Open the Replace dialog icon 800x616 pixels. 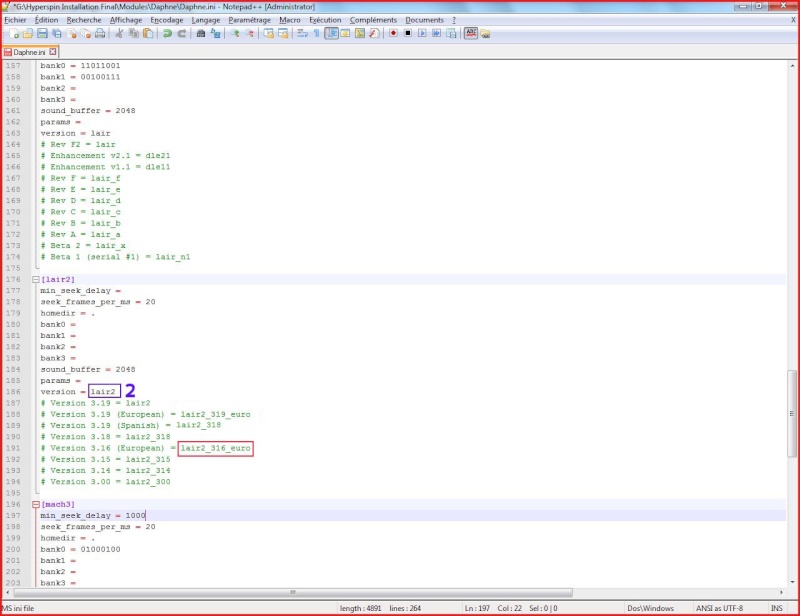[x=215, y=34]
